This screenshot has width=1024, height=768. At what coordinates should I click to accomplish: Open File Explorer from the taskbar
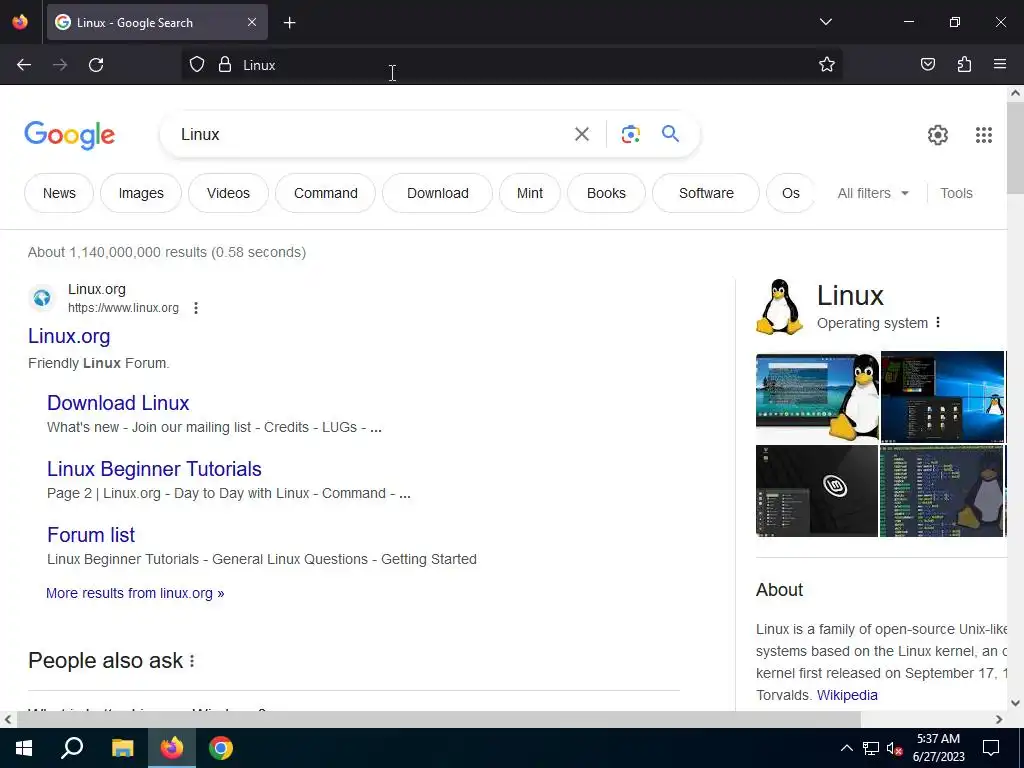point(122,748)
